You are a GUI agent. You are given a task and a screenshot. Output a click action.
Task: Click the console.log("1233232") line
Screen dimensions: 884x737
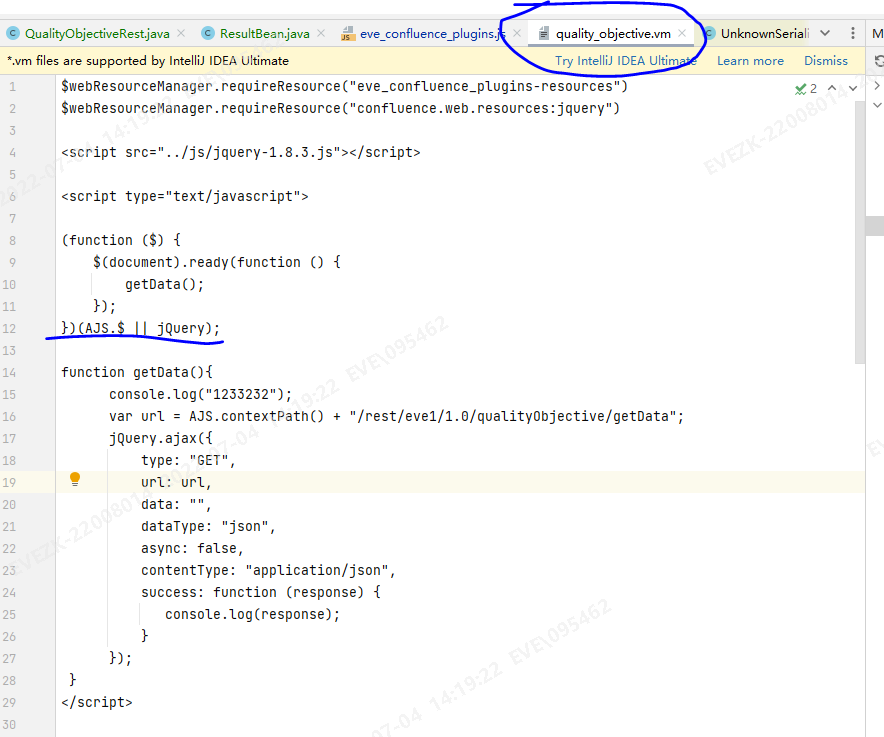[x=201, y=394]
